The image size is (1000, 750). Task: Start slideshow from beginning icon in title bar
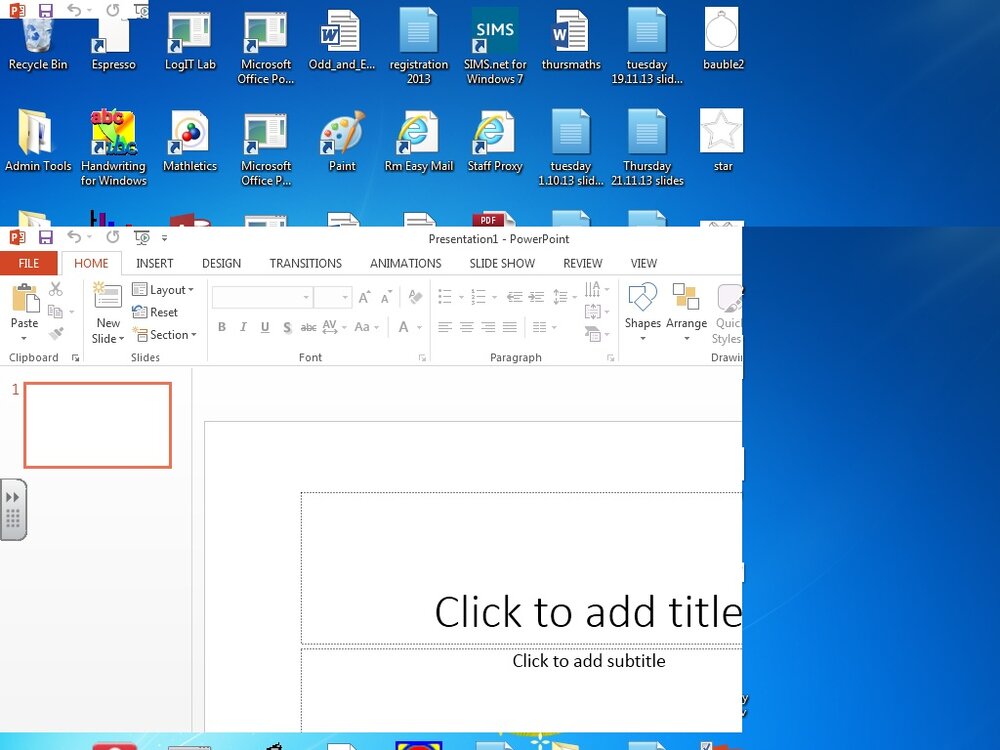click(142, 238)
